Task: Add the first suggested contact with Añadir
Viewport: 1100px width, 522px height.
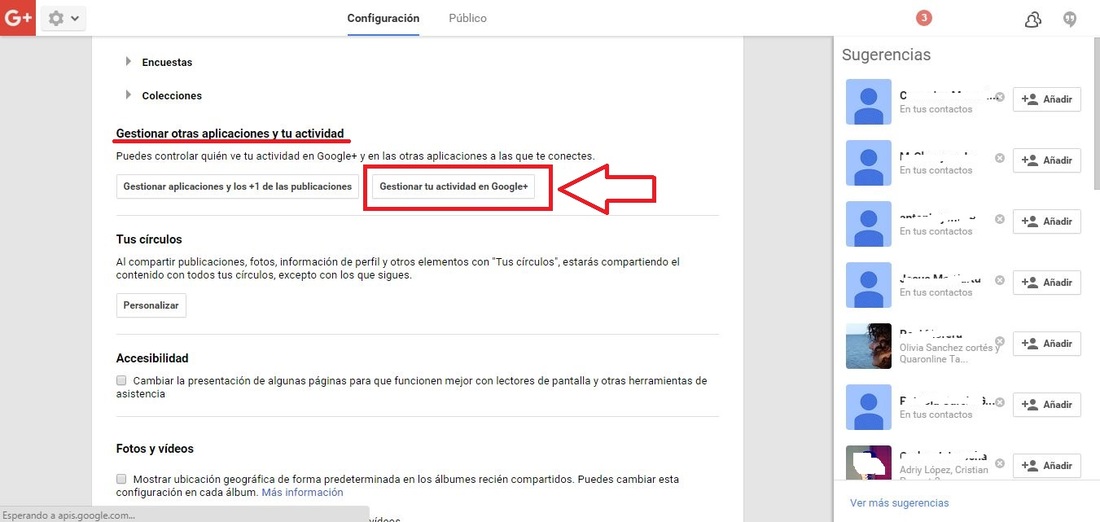Action: point(1047,100)
